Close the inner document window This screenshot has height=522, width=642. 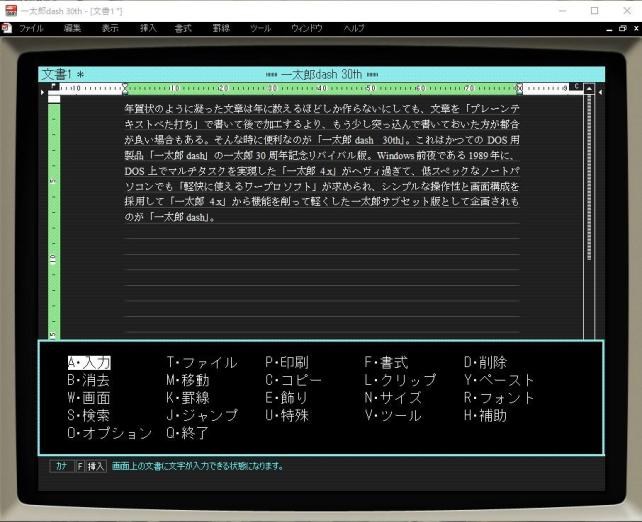[x=636, y=28]
